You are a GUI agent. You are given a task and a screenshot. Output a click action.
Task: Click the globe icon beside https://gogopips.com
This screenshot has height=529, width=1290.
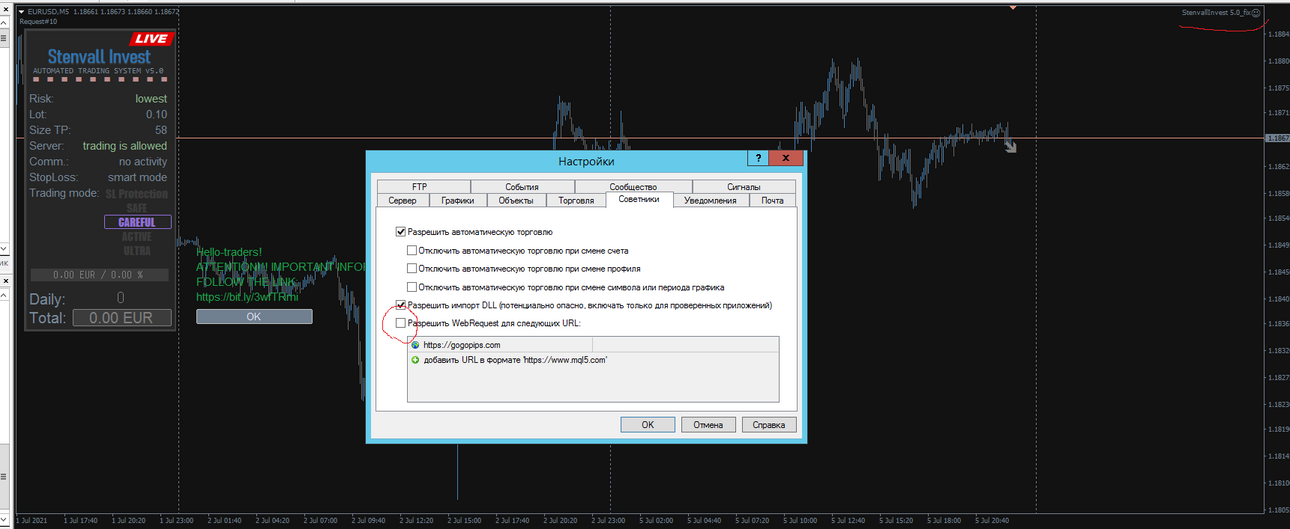415,345
